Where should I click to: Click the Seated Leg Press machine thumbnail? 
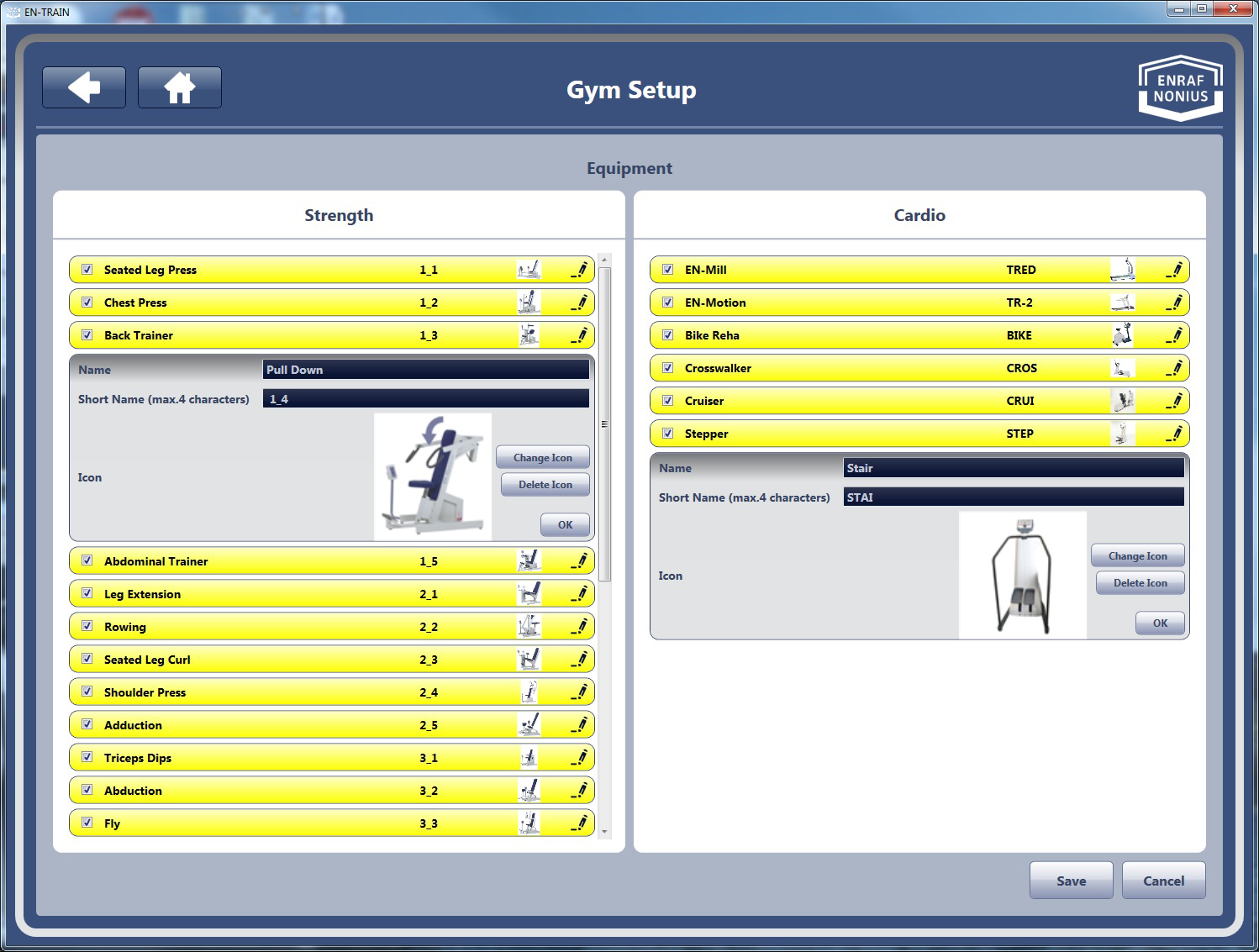click(529, 270)
